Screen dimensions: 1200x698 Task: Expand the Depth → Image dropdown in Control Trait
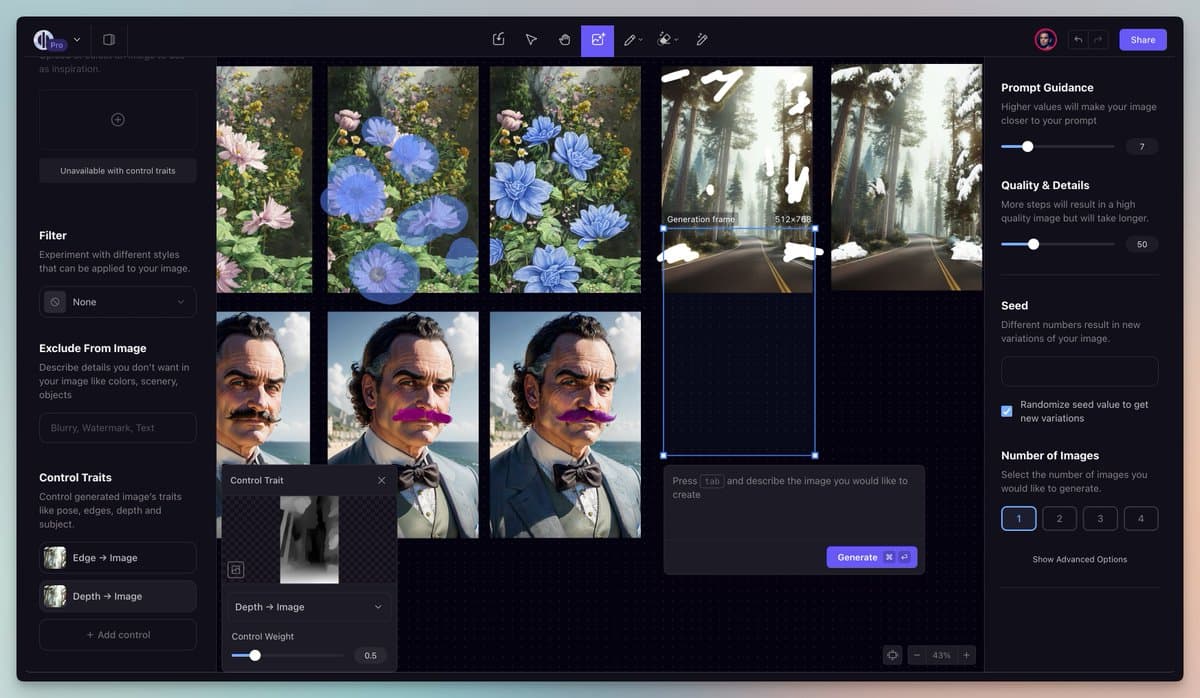(x=308, y=607)
